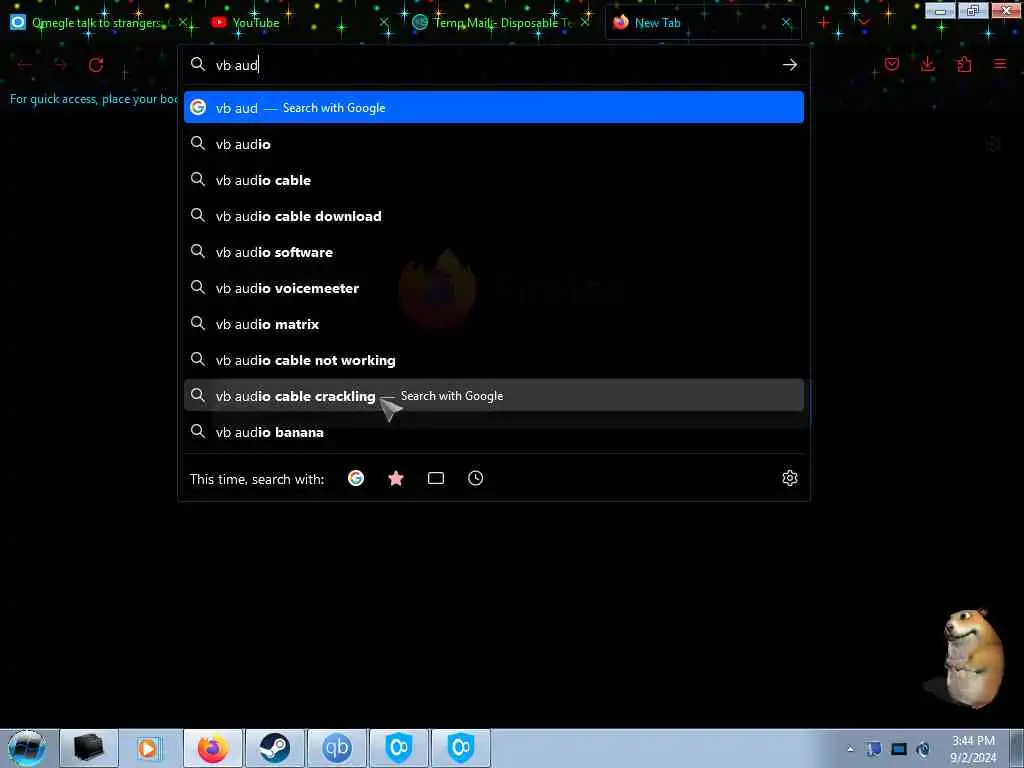The height and width of the screenshot is (768, 1024).
Task: Show hidden system tray icons
Action: pos(850,749)
